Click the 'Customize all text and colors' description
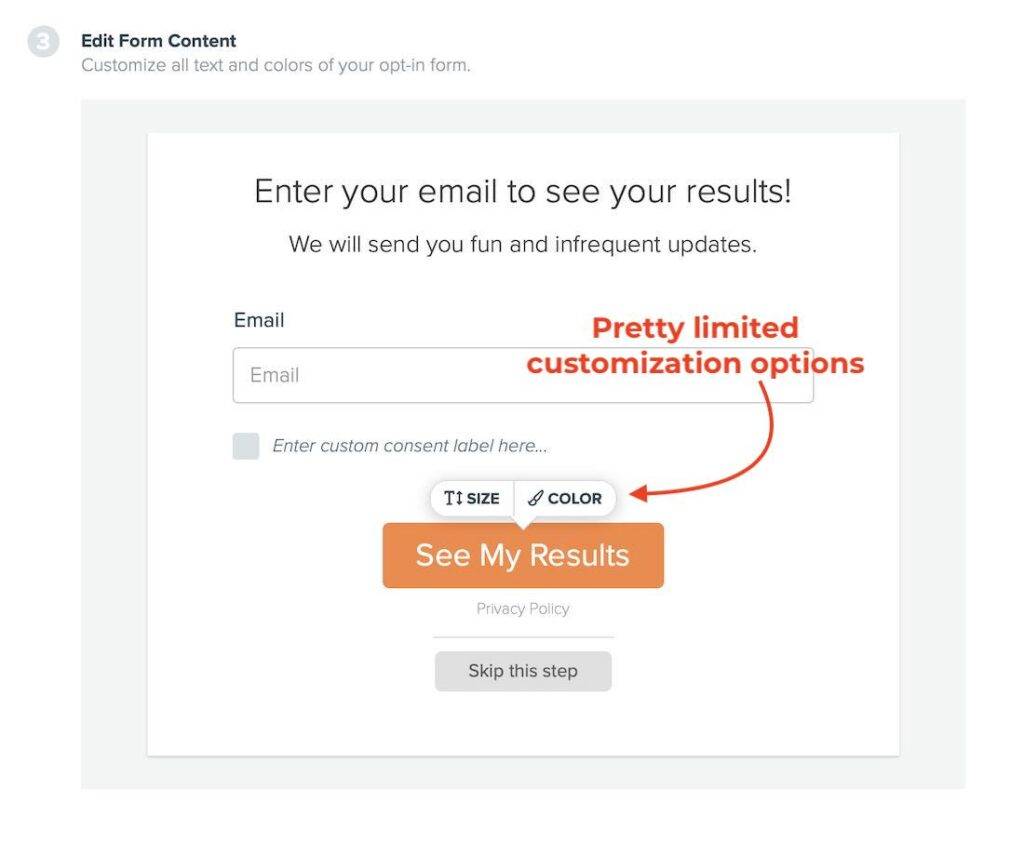 276,65
